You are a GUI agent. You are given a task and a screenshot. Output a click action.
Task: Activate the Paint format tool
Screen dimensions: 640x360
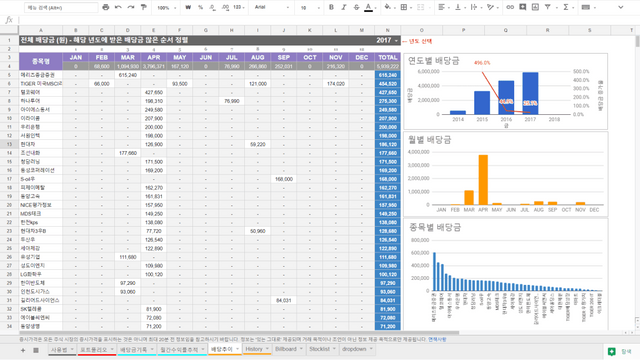[144, 7]
